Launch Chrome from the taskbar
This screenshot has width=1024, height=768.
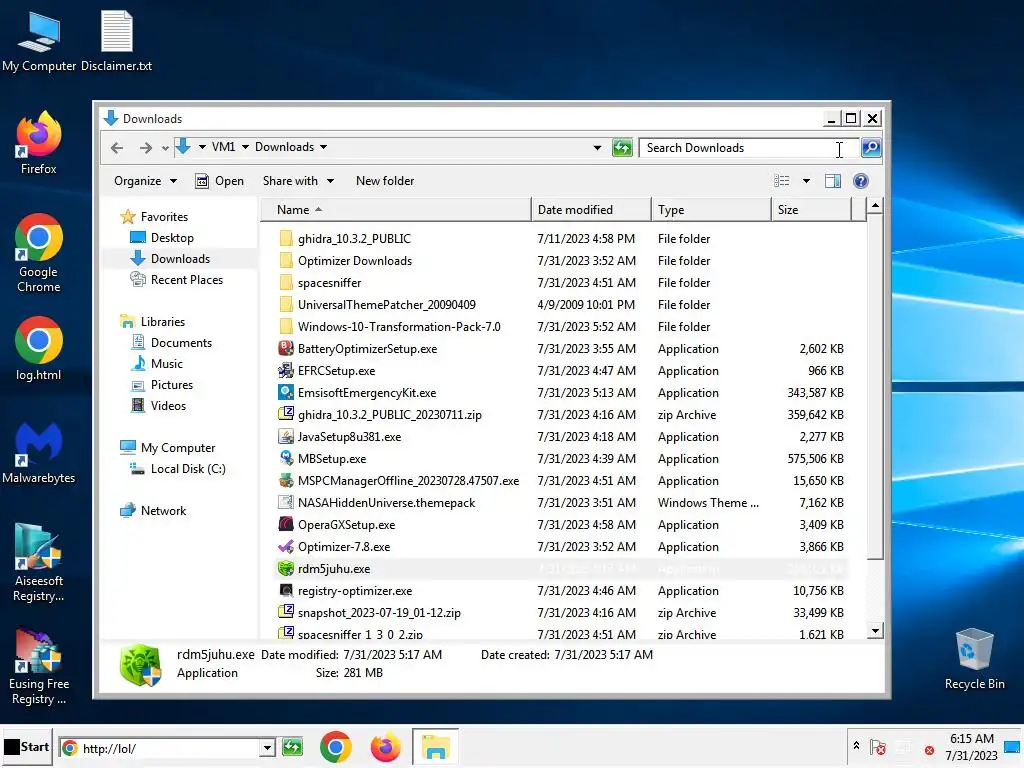click(336, 747)
